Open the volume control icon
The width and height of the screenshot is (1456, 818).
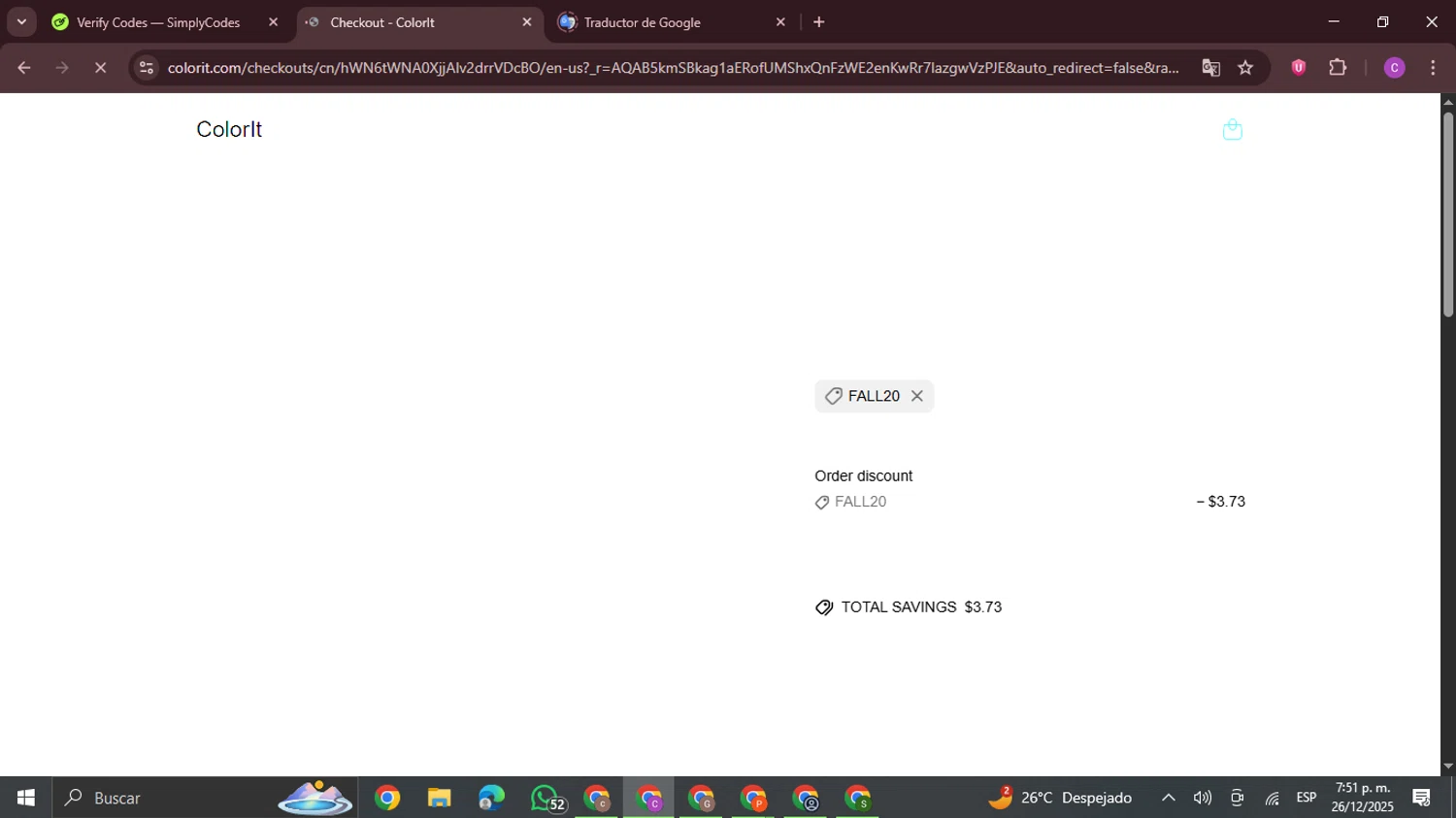(1203, 798)
